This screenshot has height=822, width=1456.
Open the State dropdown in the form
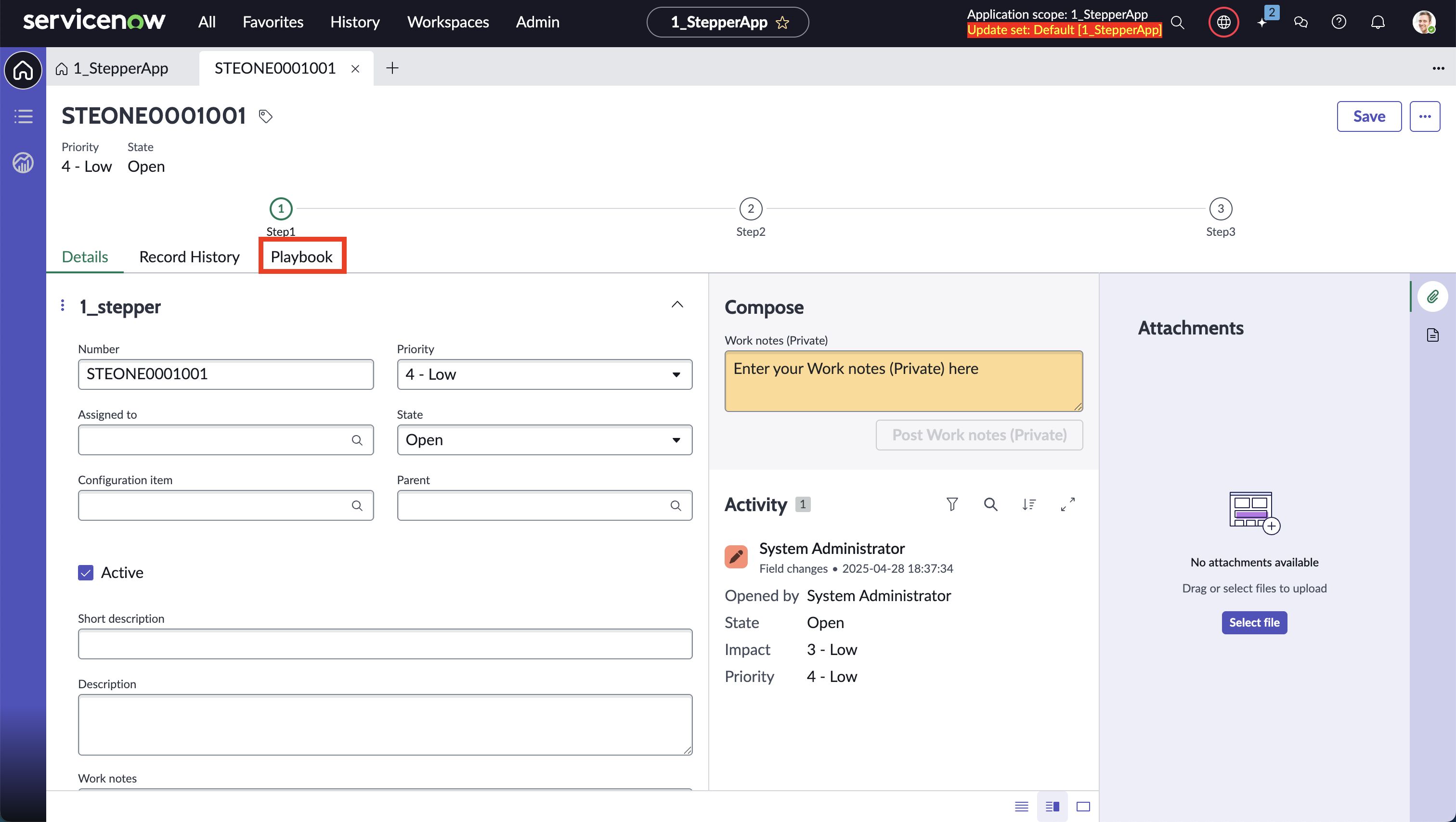[545, 439]
